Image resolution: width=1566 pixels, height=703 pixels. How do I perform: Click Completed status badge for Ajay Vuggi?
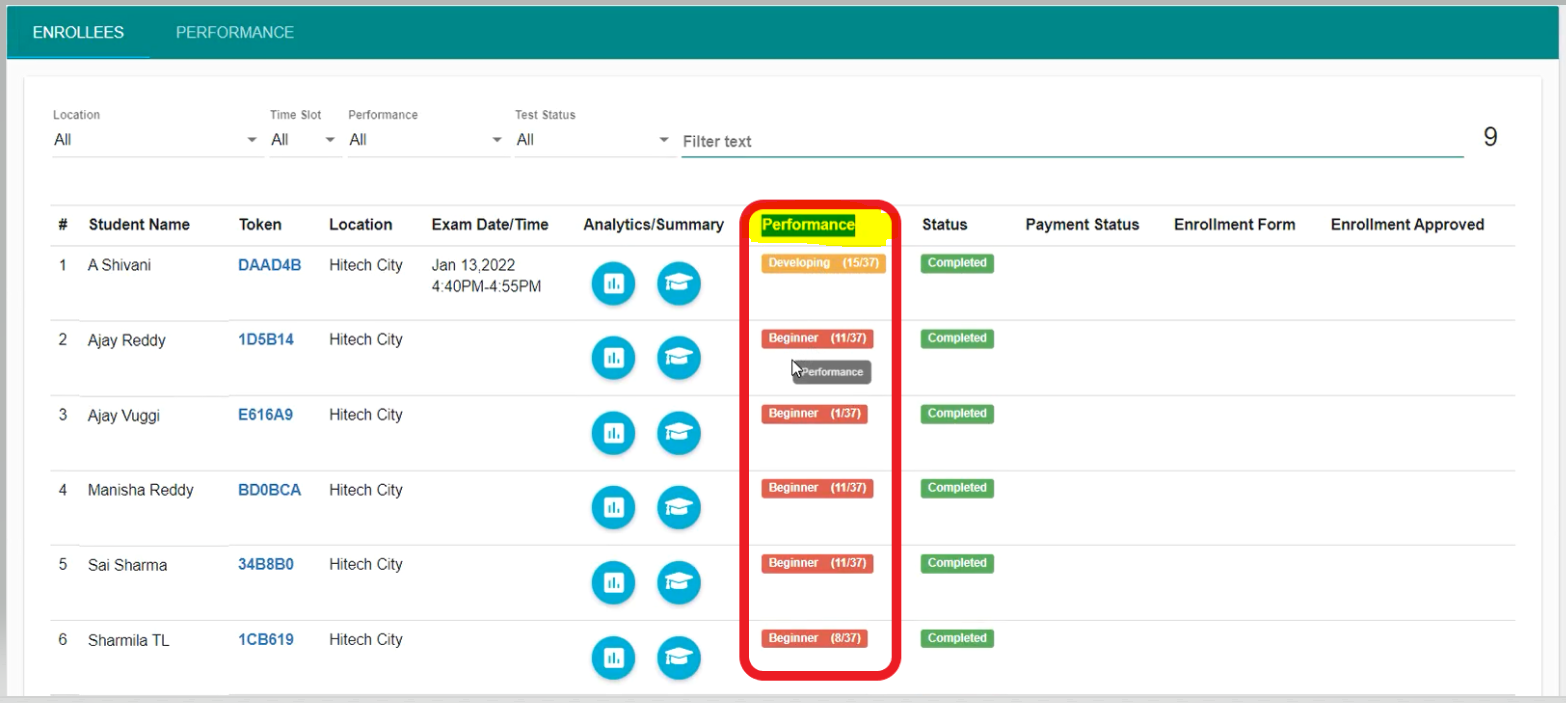click(x=956, y=413)
